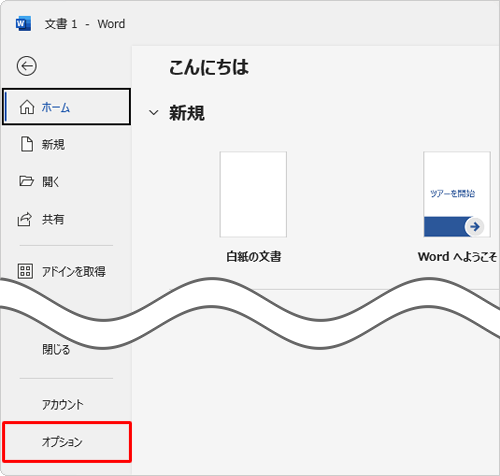Open the アカウント page
This screenshot has height=476, width=500.
[x=66, y=404]
